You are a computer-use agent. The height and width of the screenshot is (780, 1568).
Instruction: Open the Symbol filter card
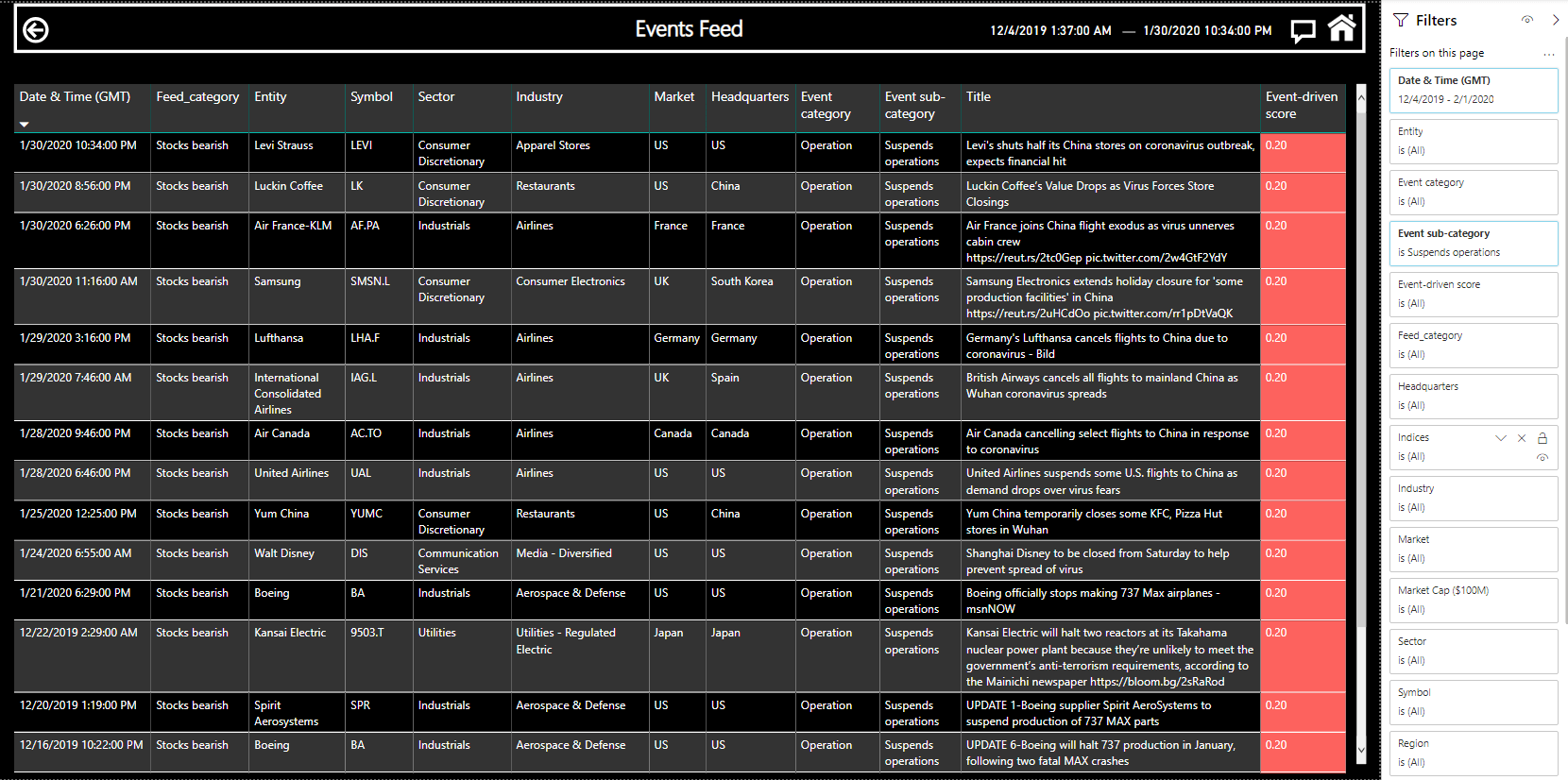[x=1474, y=703]
